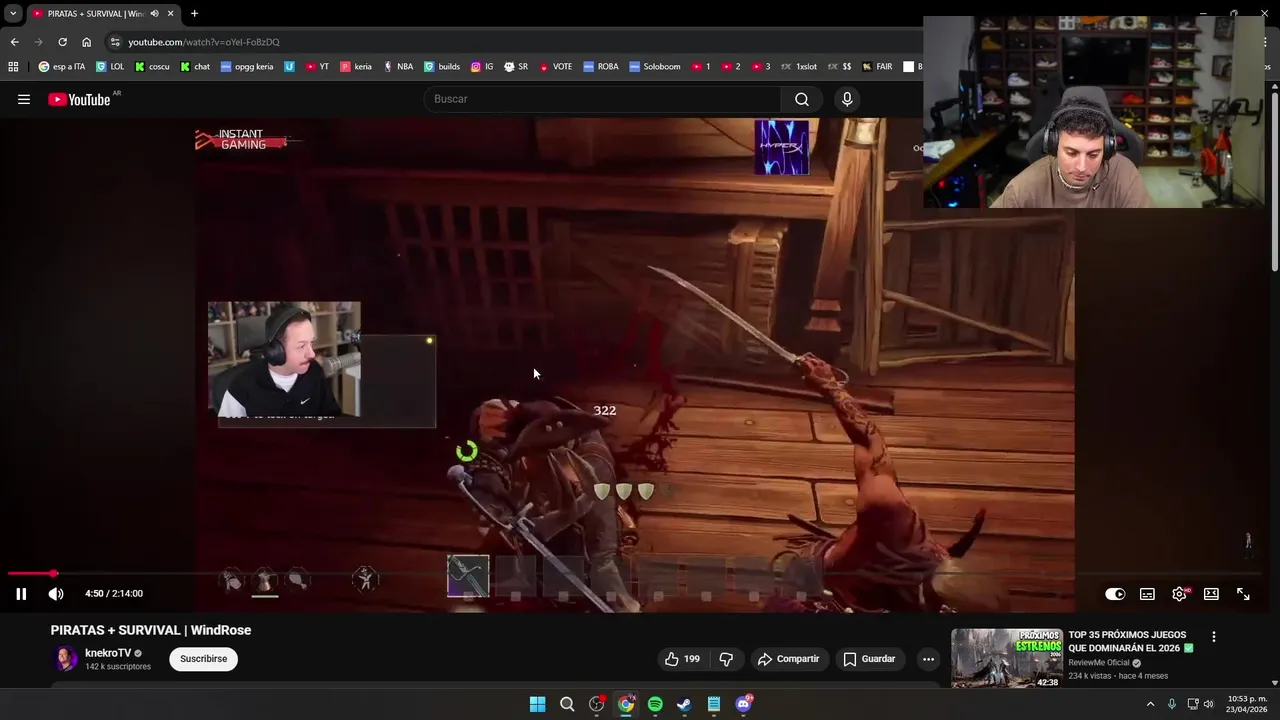
Task: Open 'TOP 35 PRÓXIMOS JUEGOS' video title
Action: (1130, 641)
